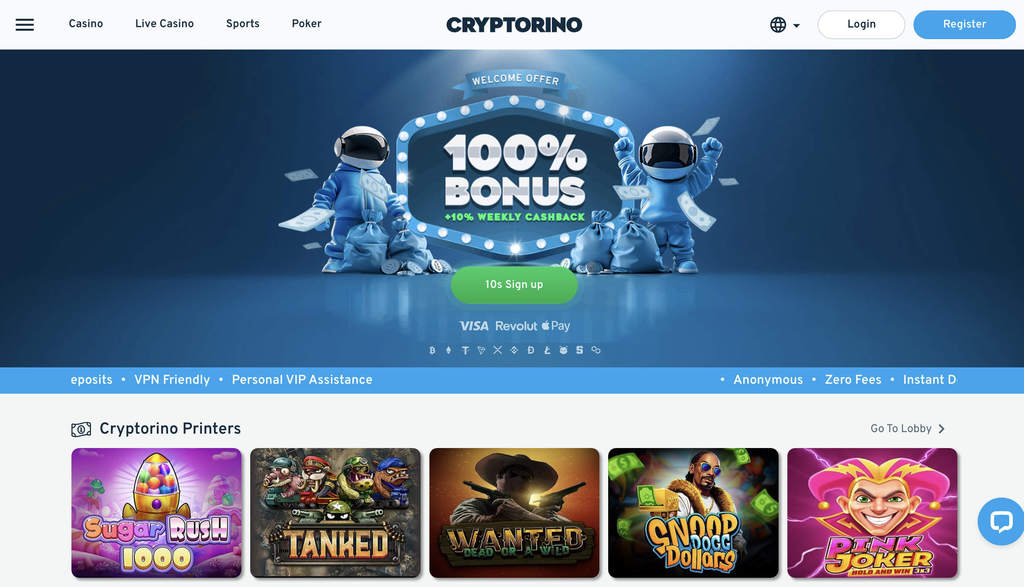Screen dimensions: 1024x587
Task: Click the Go To Lobby chevron
Action: point(942,429)
